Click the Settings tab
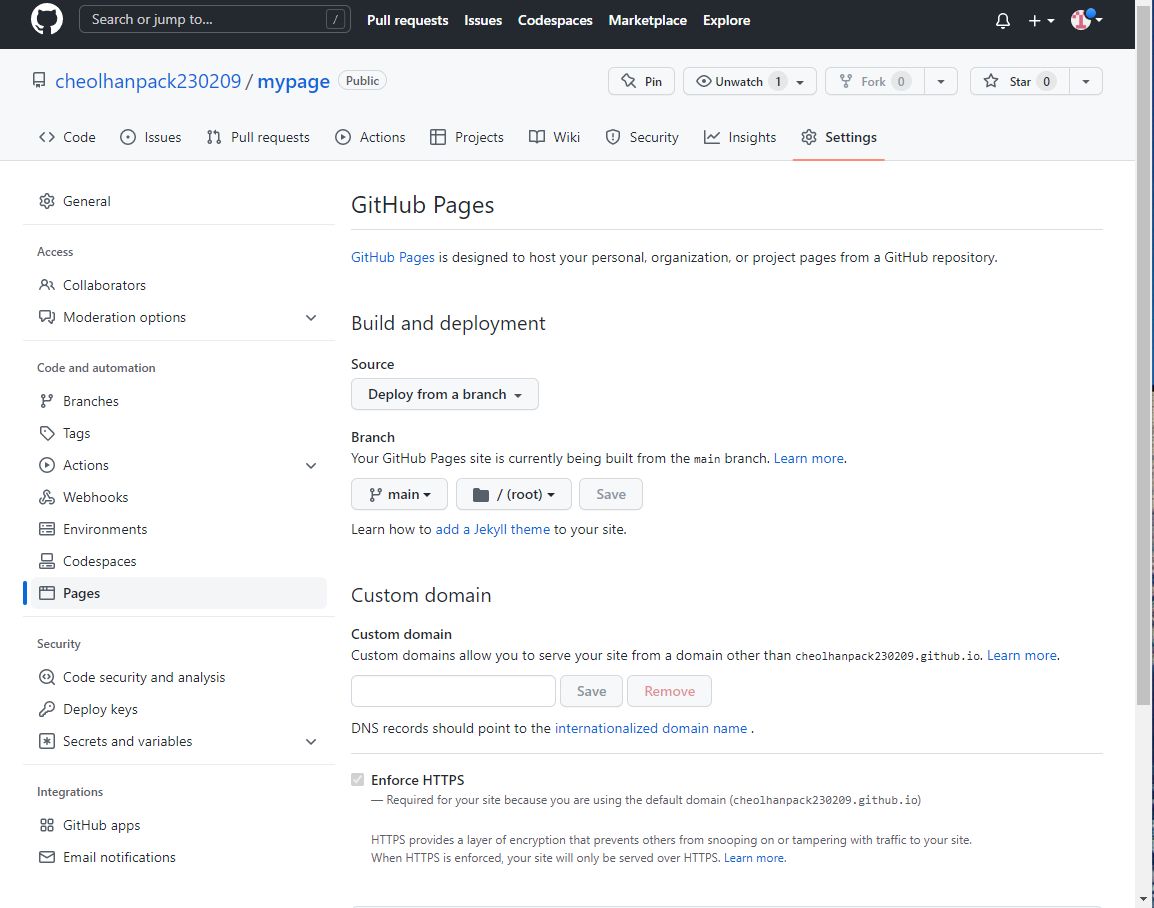This screenshot has width=1154, height=908. pyautogui.click(x=838, y=137)
